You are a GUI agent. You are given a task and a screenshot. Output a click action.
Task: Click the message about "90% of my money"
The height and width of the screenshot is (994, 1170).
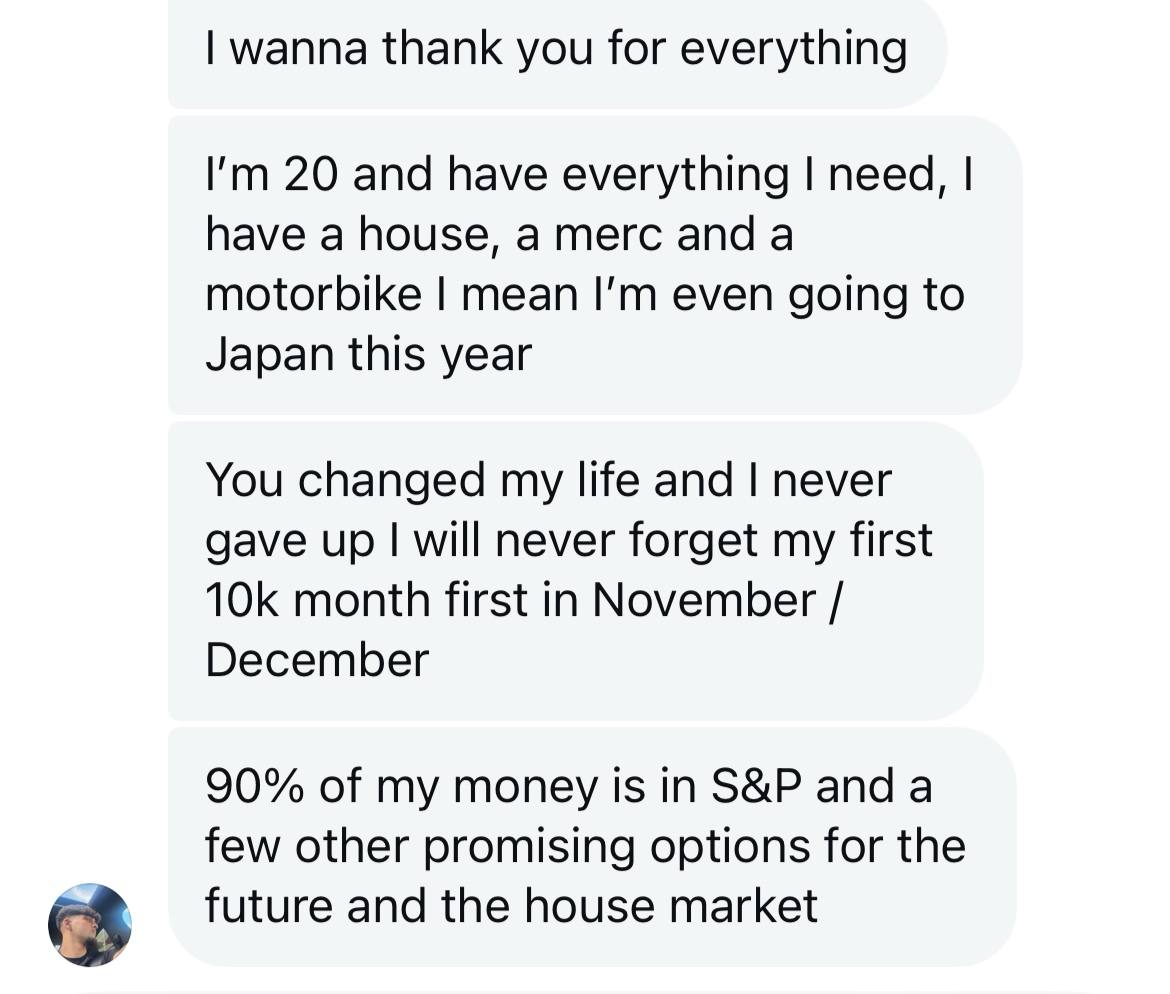pyautogui.click(x=590, y=846)
